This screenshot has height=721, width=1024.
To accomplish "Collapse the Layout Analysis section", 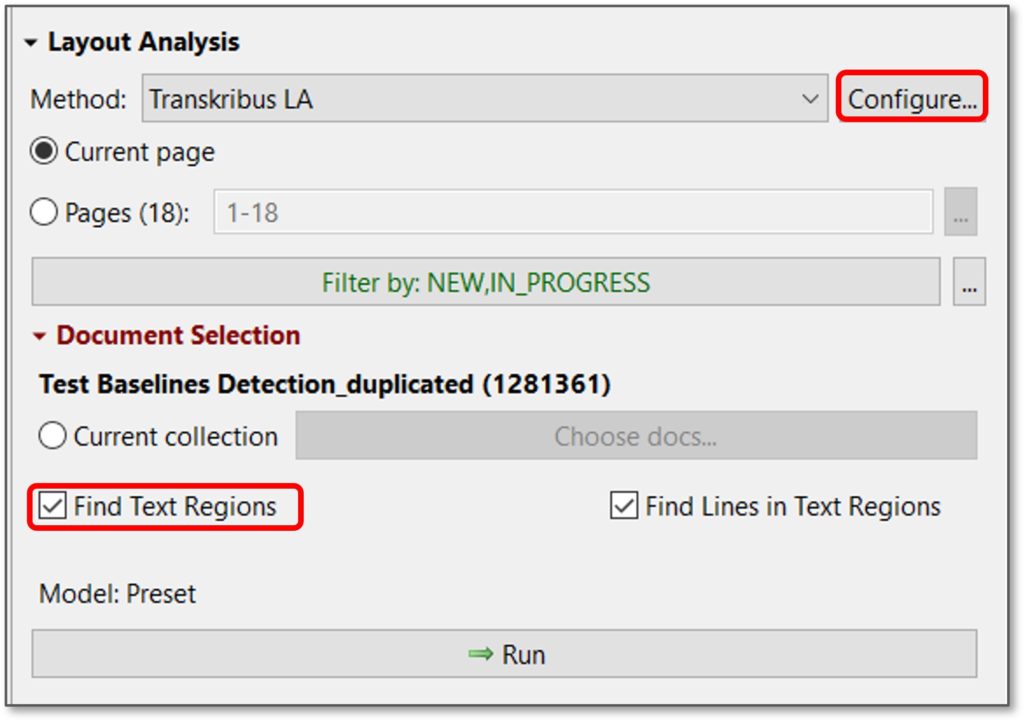I will (x=31, y=43).
